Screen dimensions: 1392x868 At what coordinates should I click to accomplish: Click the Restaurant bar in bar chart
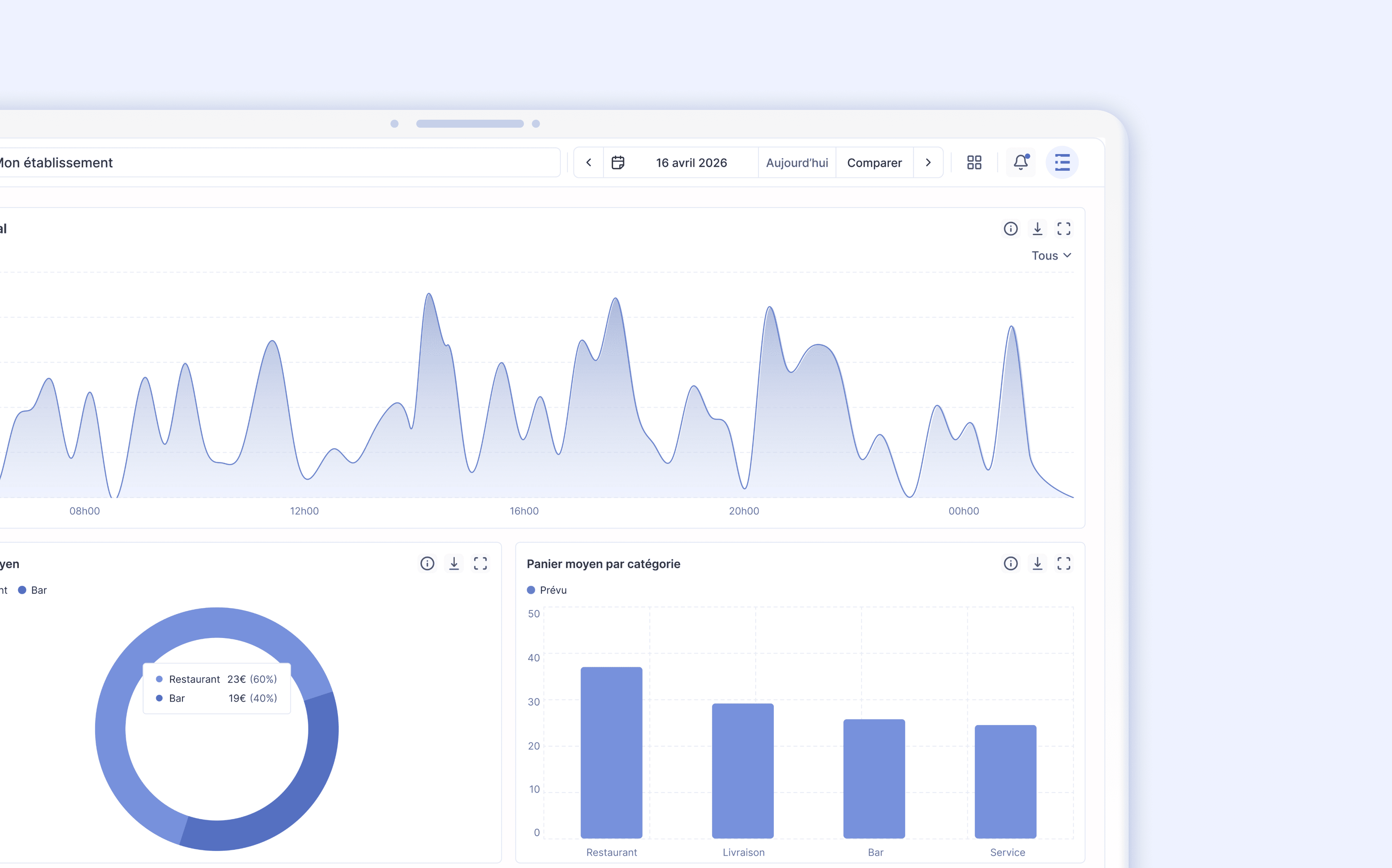point(611,752)
